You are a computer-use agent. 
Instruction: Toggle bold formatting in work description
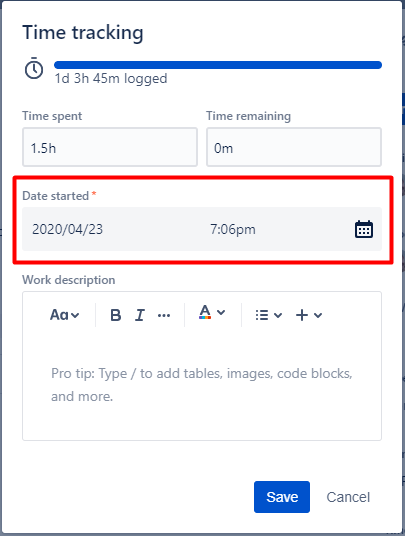click(116, 315)
